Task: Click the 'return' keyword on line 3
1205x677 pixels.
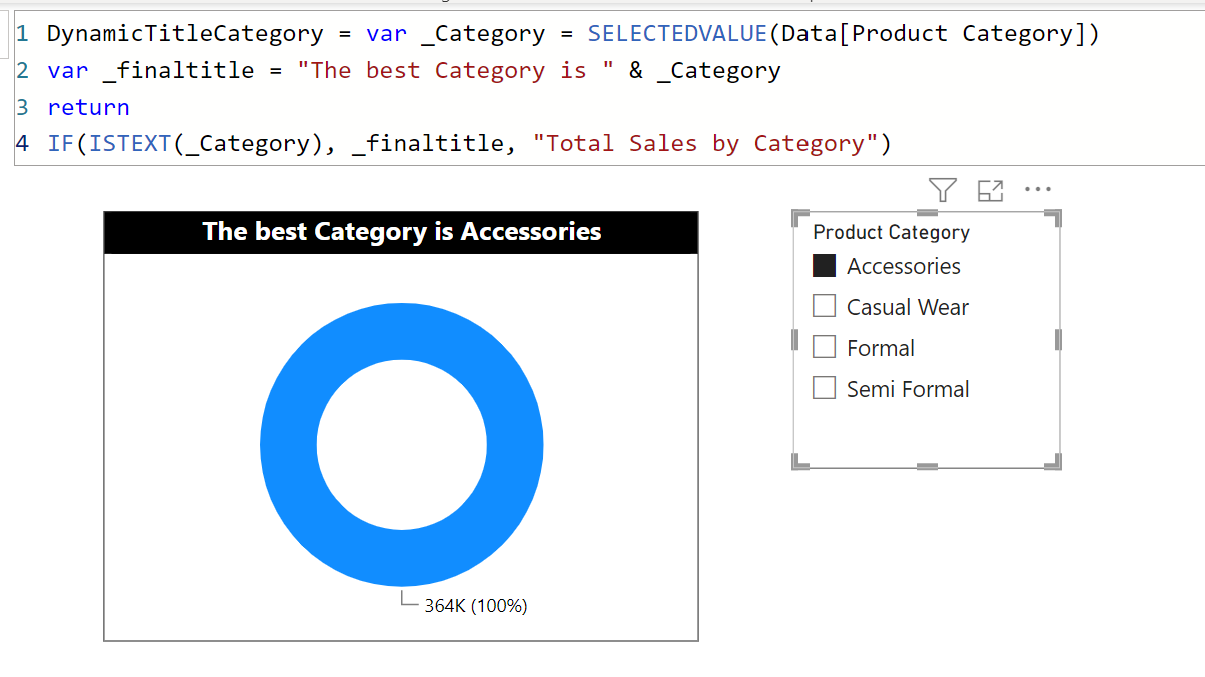Action: (88, 108)
